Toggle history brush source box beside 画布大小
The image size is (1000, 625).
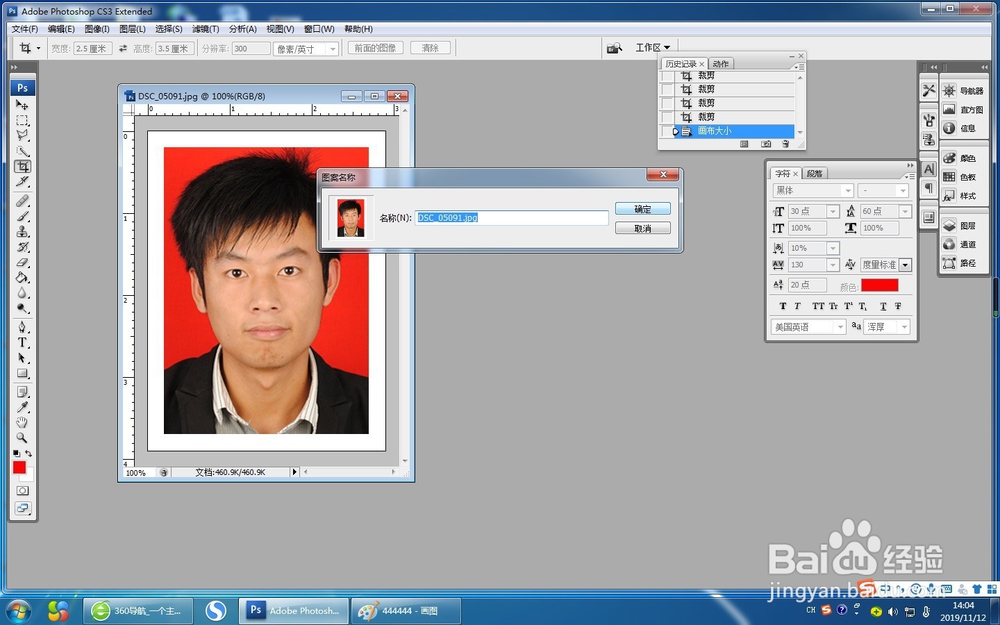coord(667,131)
